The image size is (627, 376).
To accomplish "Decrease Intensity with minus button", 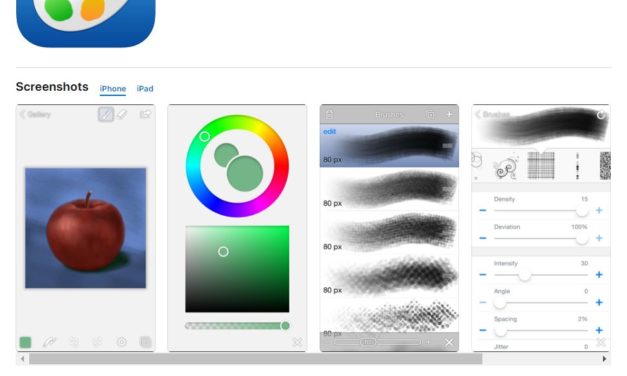I will (x=483, y=275).
